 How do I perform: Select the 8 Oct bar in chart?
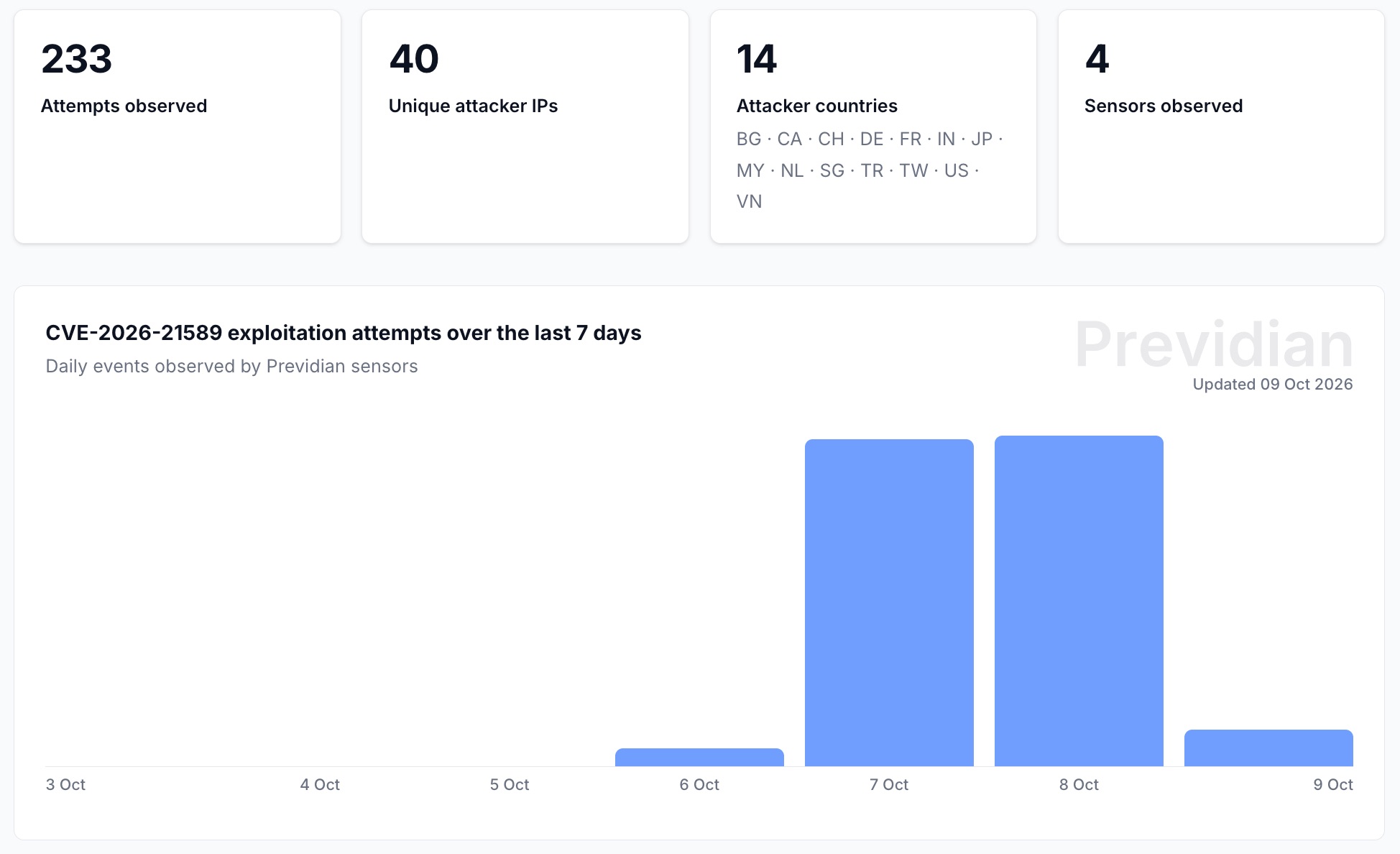coord(1079,601)
